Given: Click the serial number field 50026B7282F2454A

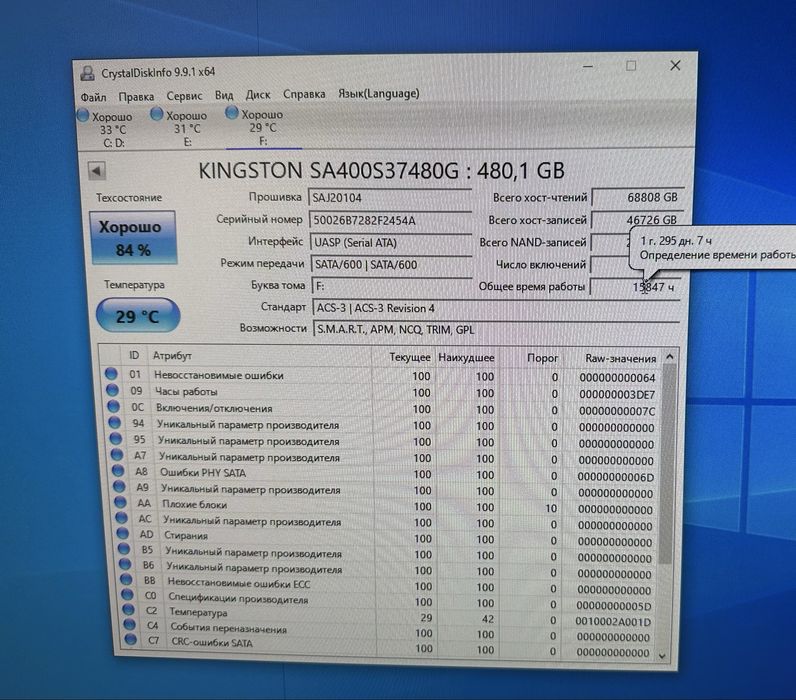Looking at the screenshot, I should pos(390,220).
